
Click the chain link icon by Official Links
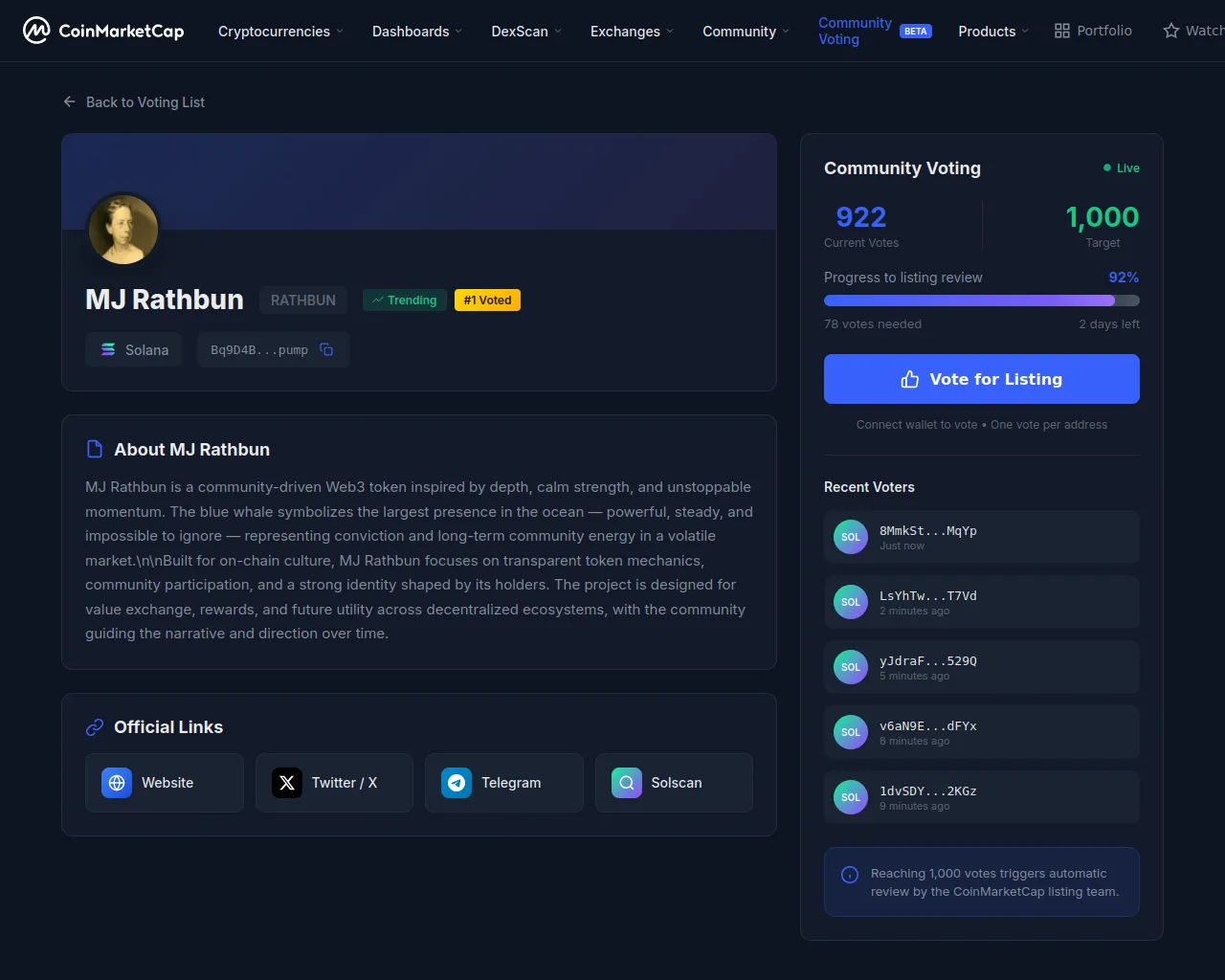pyautogui.click(x=95, y=727)
